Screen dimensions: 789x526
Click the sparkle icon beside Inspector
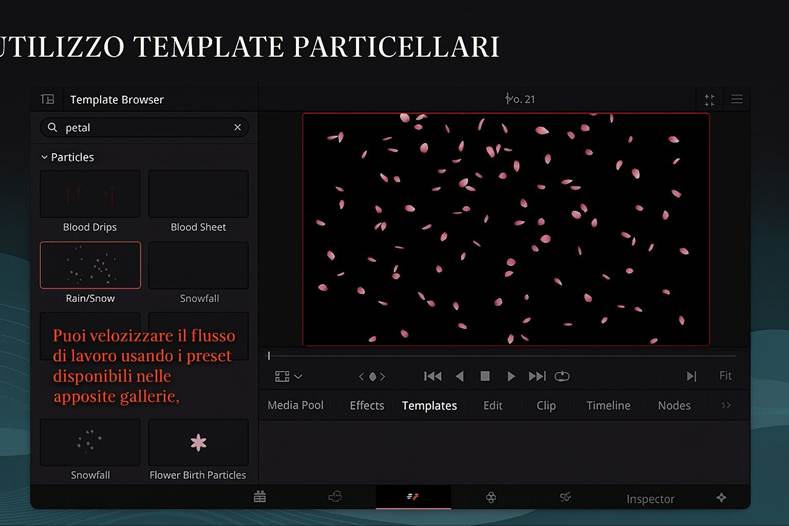(x=721, y=497)
